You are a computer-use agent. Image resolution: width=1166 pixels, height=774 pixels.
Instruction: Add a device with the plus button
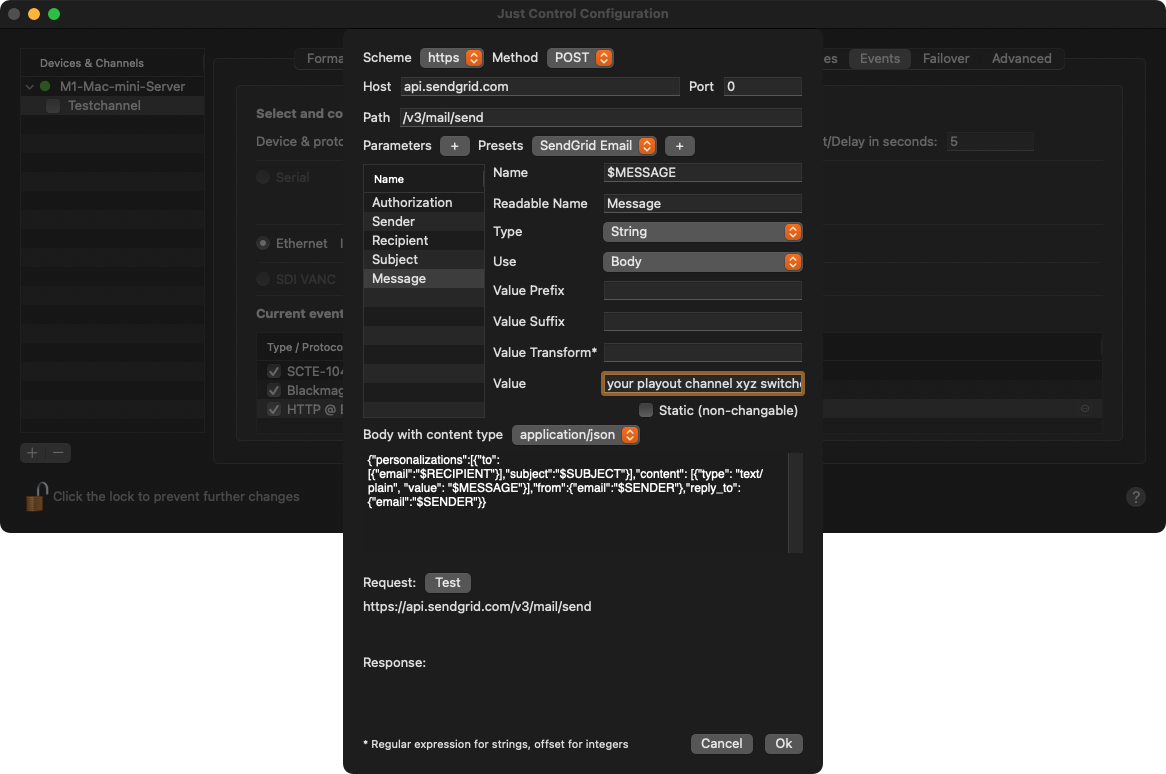[x=32, y=452]
